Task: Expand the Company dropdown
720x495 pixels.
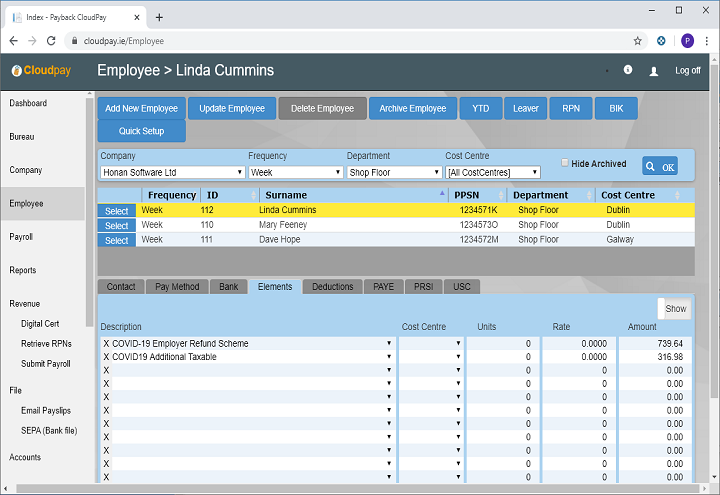Action: [x=170, y=172]
